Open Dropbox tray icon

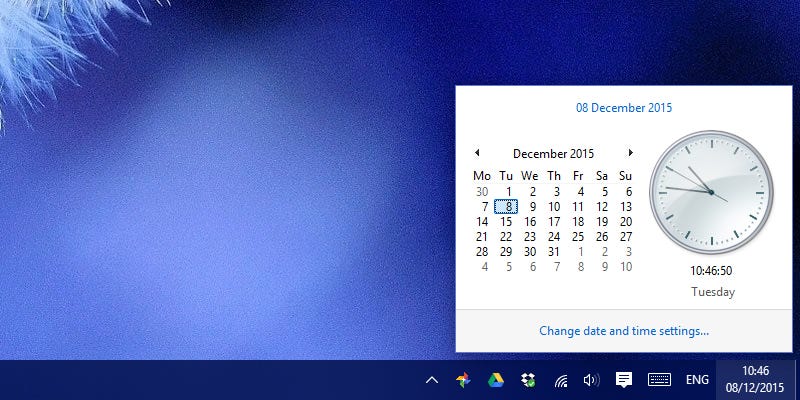click(x=528, y=380)
